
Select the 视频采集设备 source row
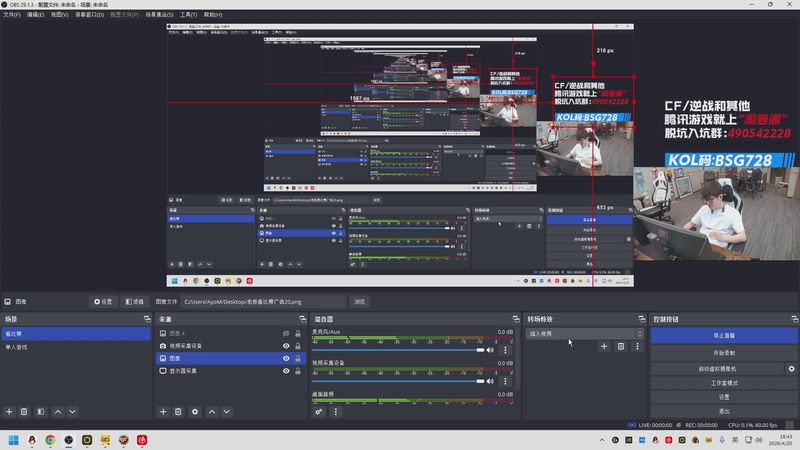click(x=231, y=346)
